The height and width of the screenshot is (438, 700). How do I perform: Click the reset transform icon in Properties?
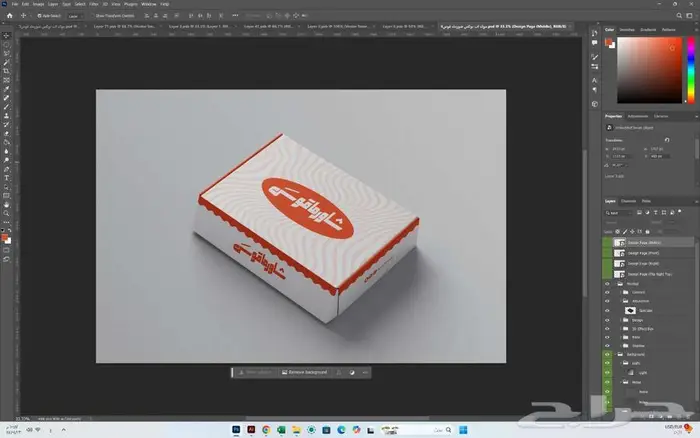click(x=667, y=140)
